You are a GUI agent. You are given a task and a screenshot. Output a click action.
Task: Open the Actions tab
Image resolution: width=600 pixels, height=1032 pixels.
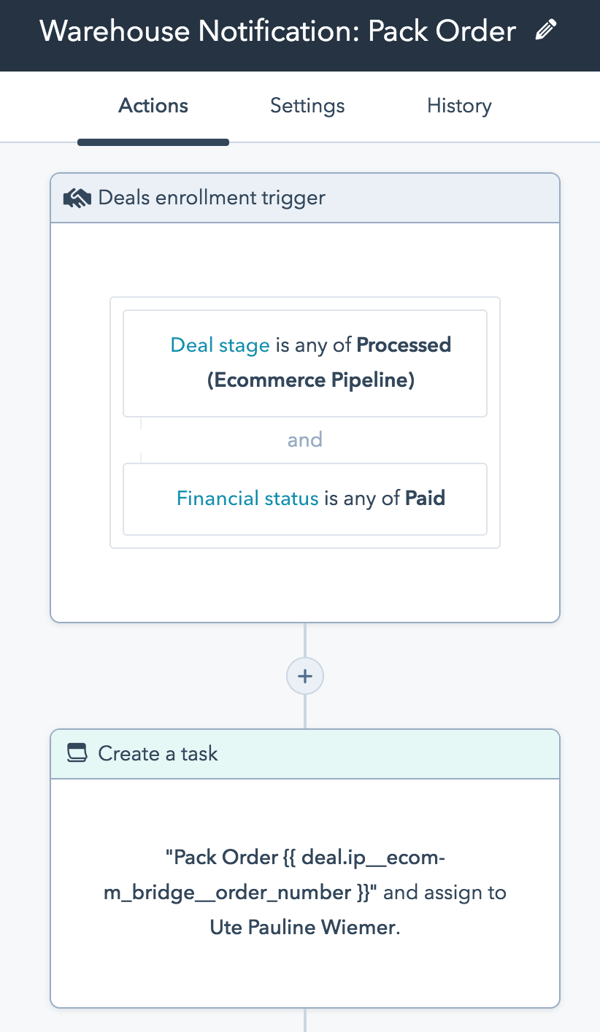tap(153, 106)
